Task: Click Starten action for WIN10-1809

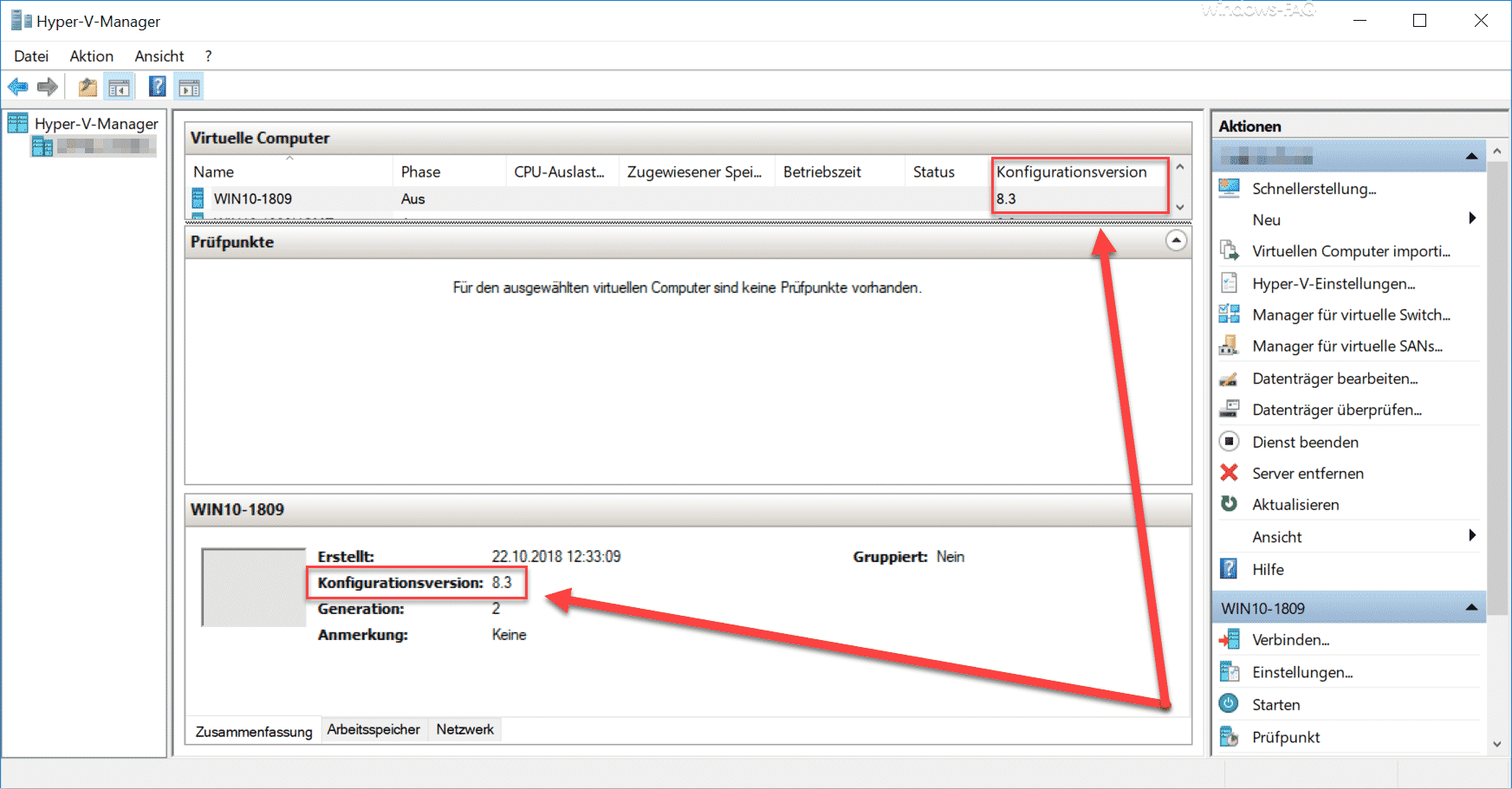Action: 1275,704
